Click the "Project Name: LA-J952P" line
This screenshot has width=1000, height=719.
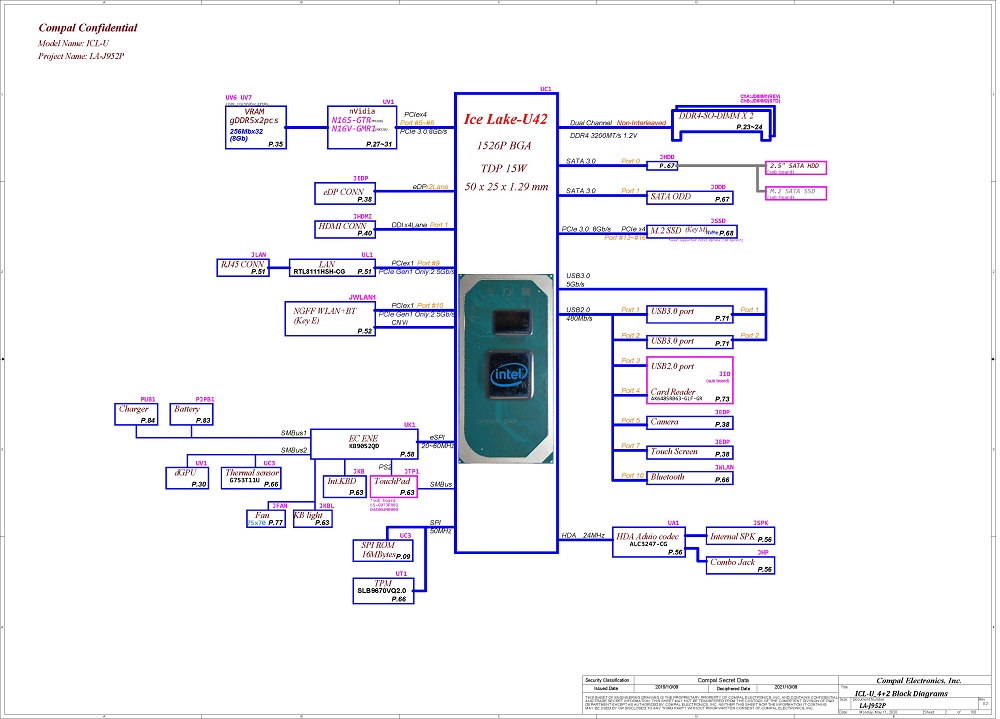click(x=81, y=56)
